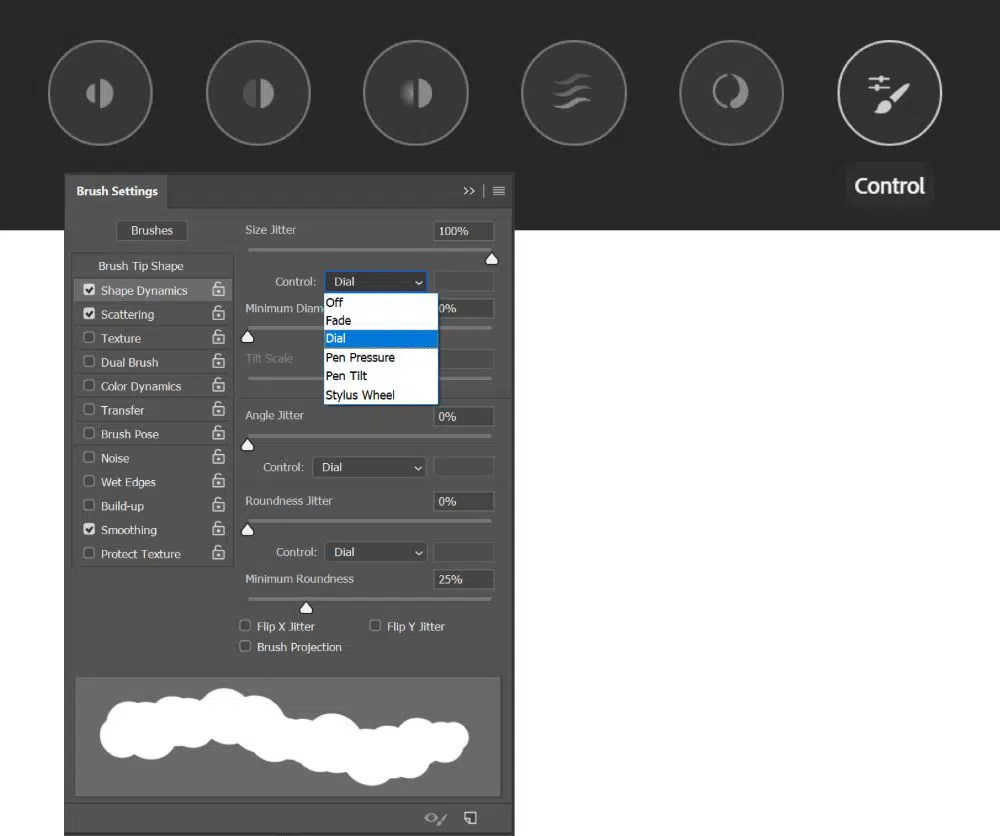Screen dimensions: 1000x836
Task: Select Brush Tip Shape option
Action: pos(141,266)
